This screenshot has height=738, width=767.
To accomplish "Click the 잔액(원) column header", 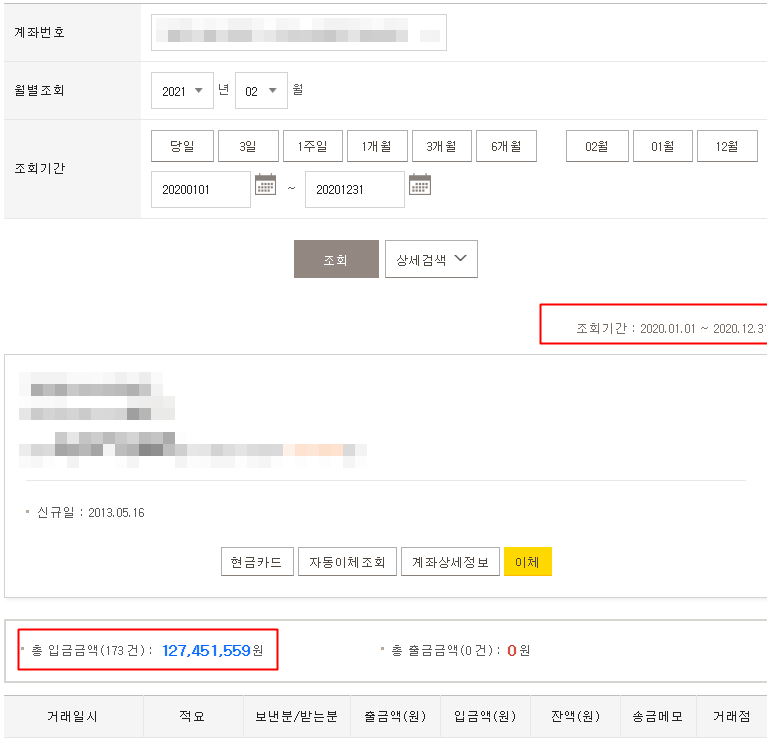I will [x=575, y=716].
